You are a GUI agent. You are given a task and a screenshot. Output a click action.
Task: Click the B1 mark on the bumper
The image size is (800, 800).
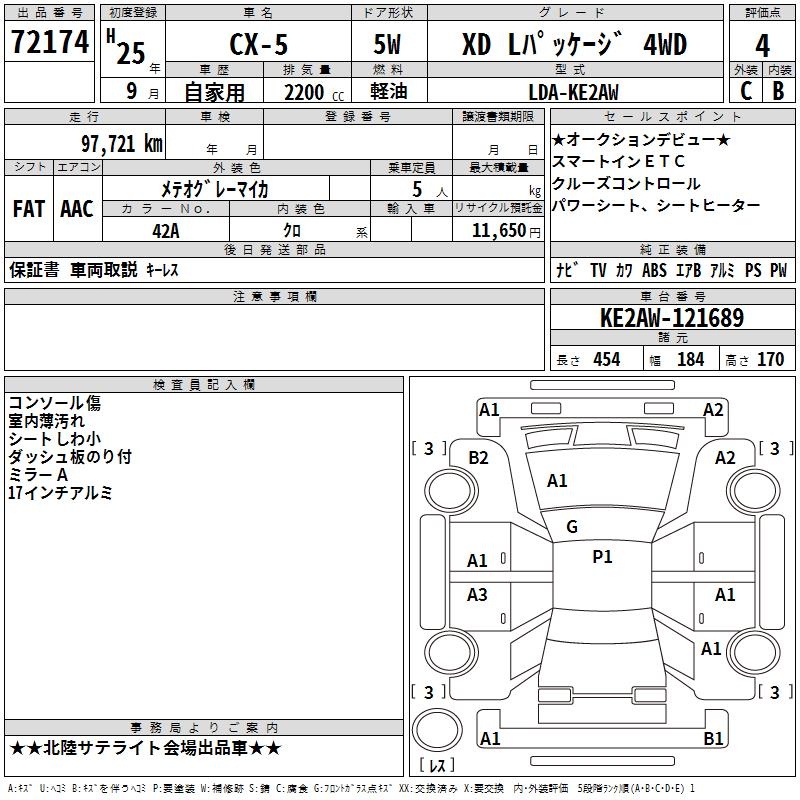713,738
